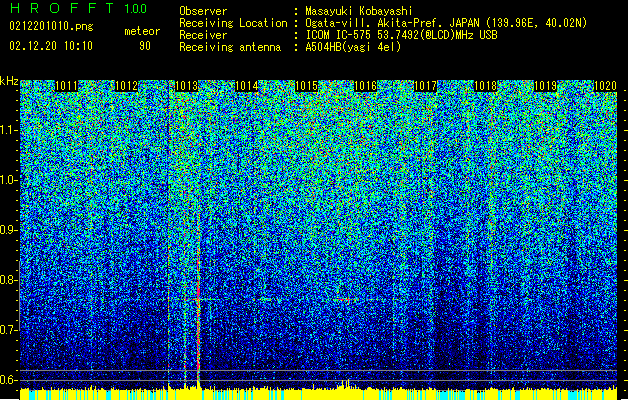Click the HROFFT 1.0.0 title text
Screen dimensions: 629x400
pyautogui.click(x=79, y=8)
